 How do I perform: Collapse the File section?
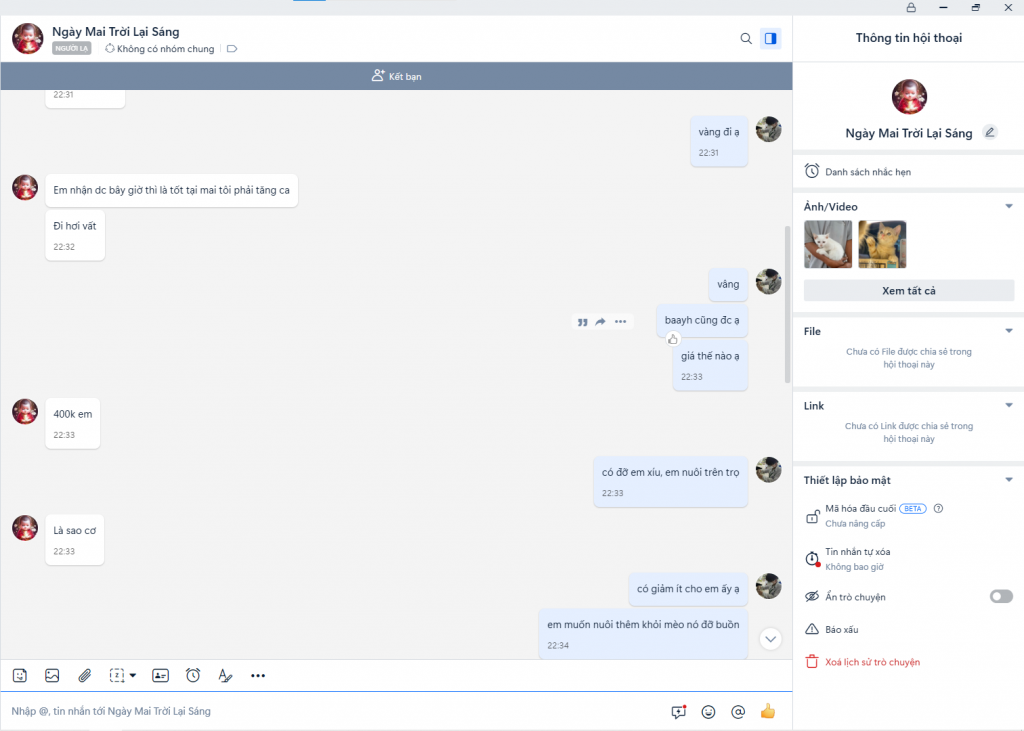coord(1009,331)
